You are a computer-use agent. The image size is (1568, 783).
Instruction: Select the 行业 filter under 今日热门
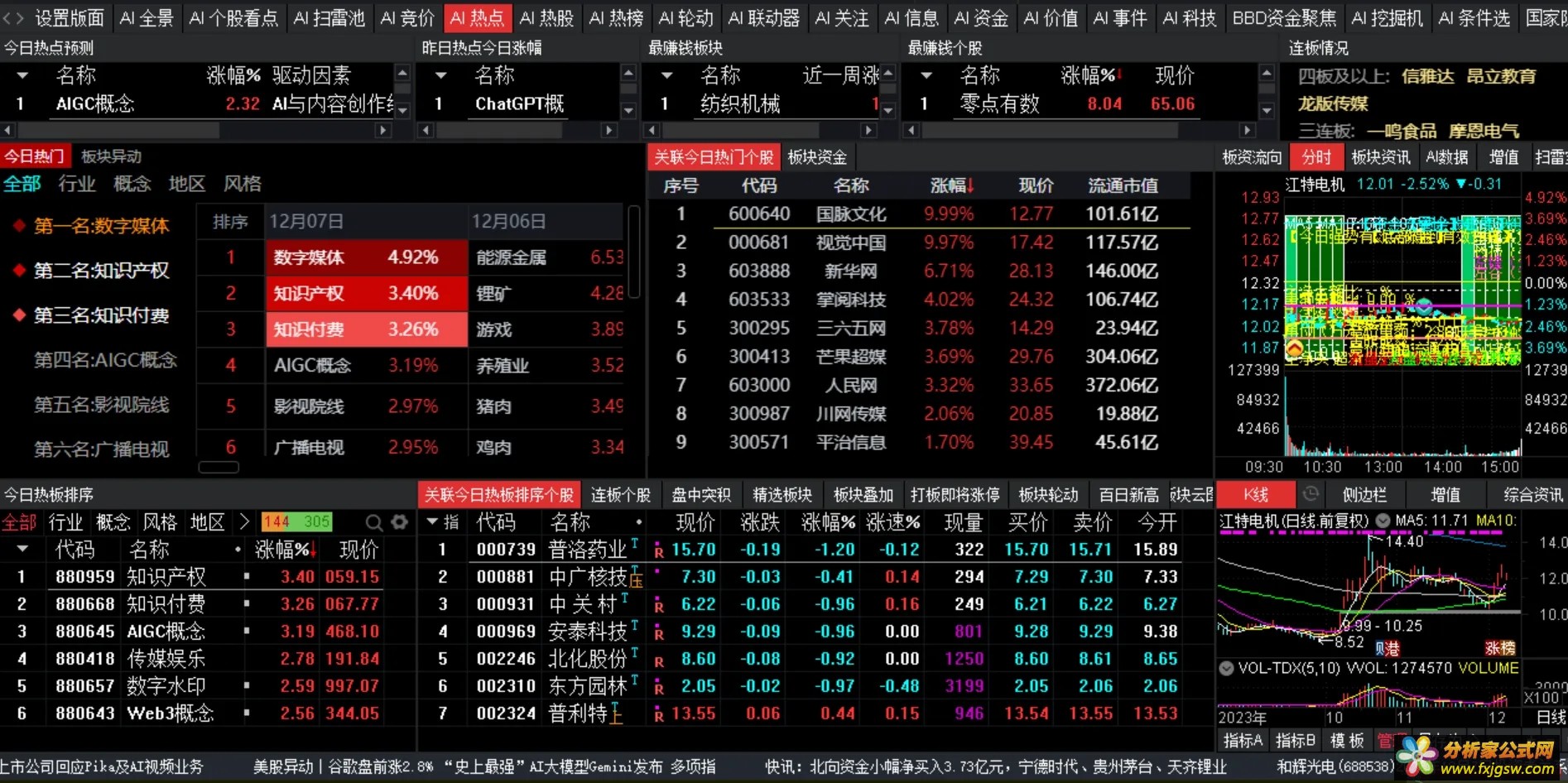pos(77,184)
